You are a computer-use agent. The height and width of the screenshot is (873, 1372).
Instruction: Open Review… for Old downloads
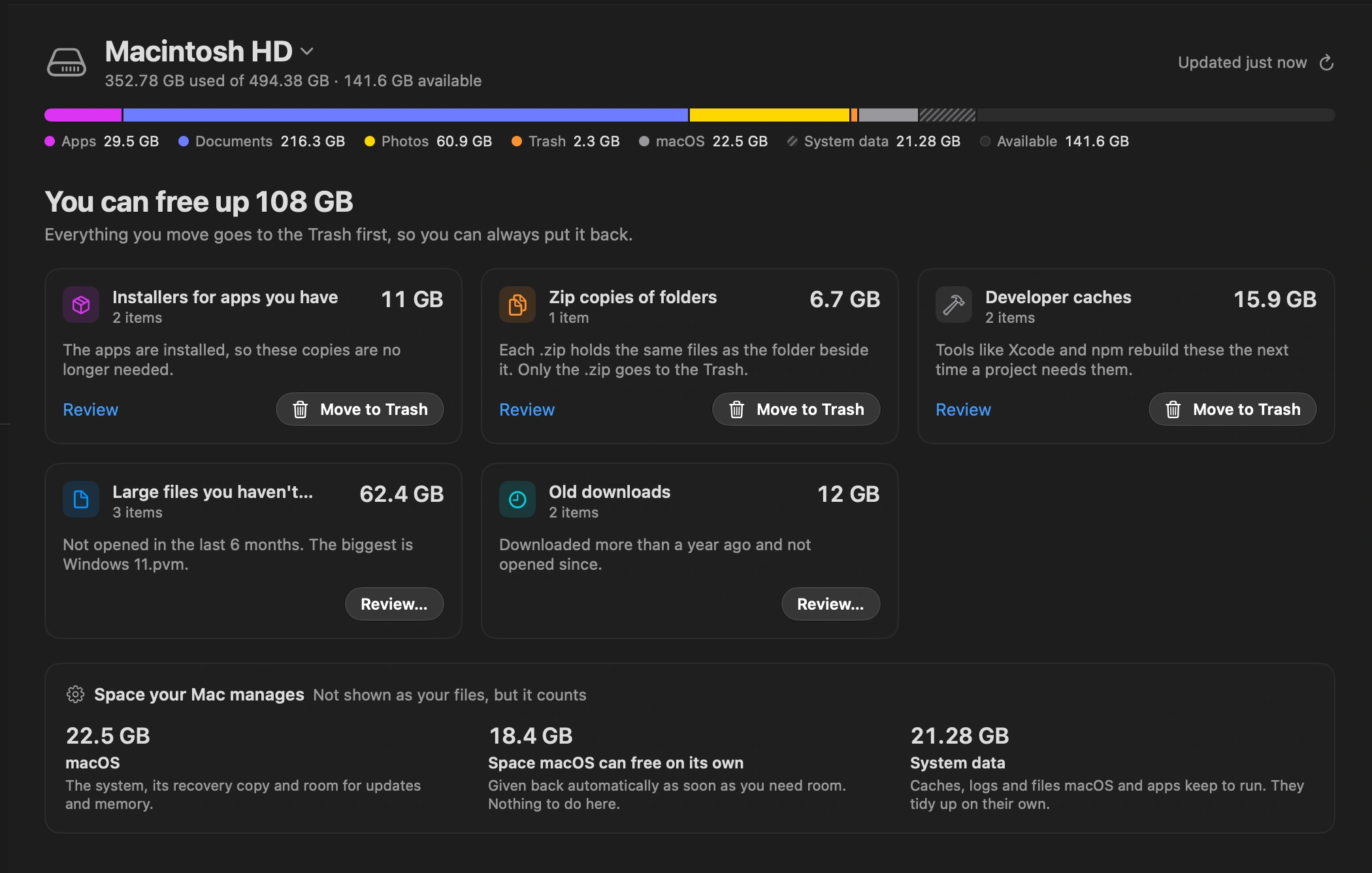pos(831,604)
